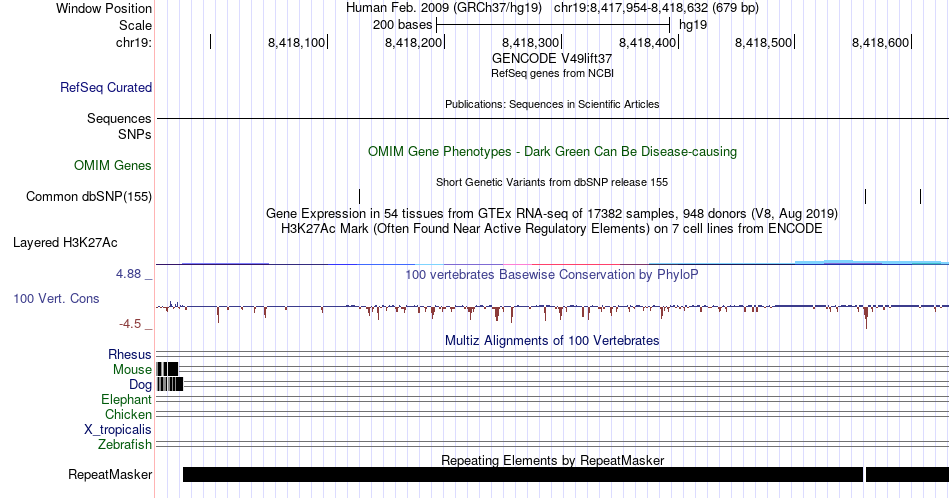Click 'Publications: Sequences in Scientific Articles' title

[x=552, y=104]
